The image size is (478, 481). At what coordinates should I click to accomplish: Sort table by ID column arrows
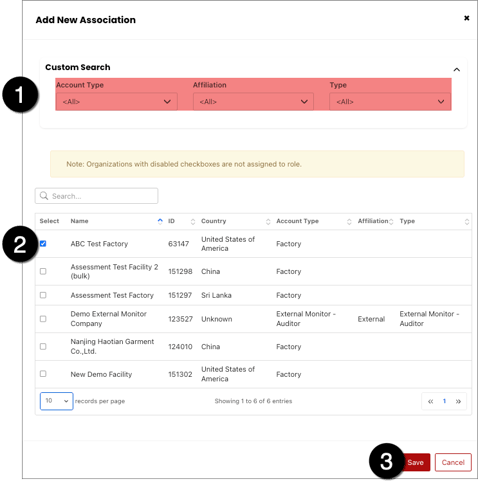pyautogui.click(x=193, y=221)
